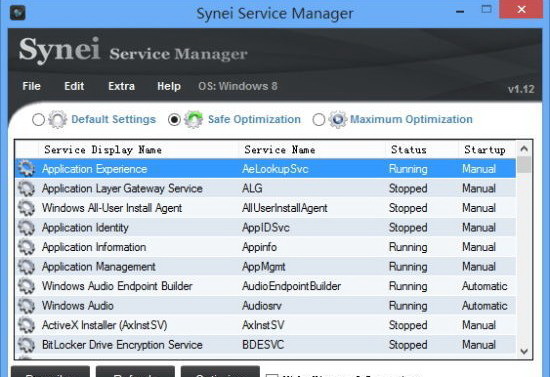Click the blue gear icon of Maximum Optimization
The height and width of the screenshot is (377, 550).
[x=338, y=119]
